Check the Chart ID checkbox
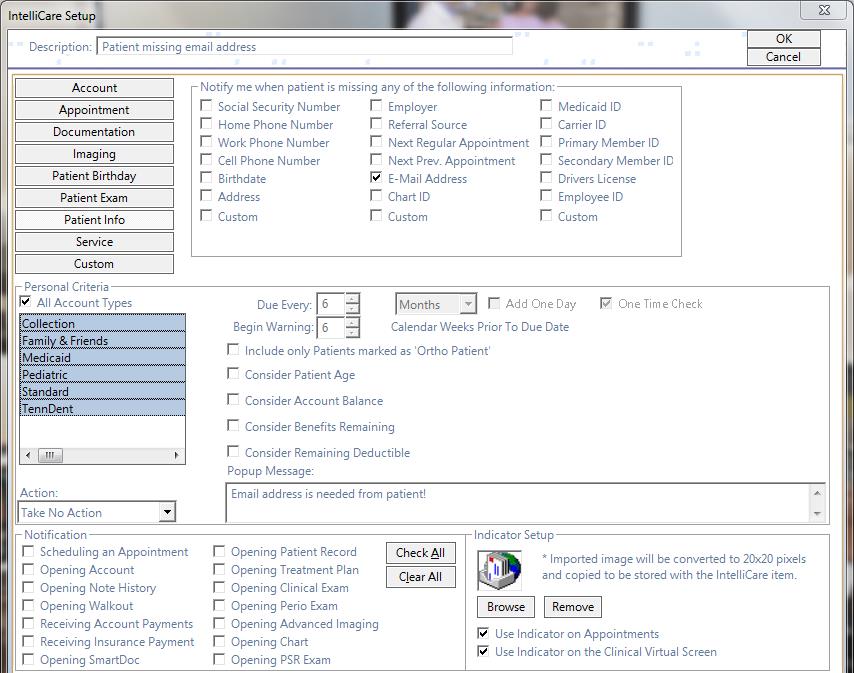This screenshot has height=673, width=854. [x=376, y=195]
